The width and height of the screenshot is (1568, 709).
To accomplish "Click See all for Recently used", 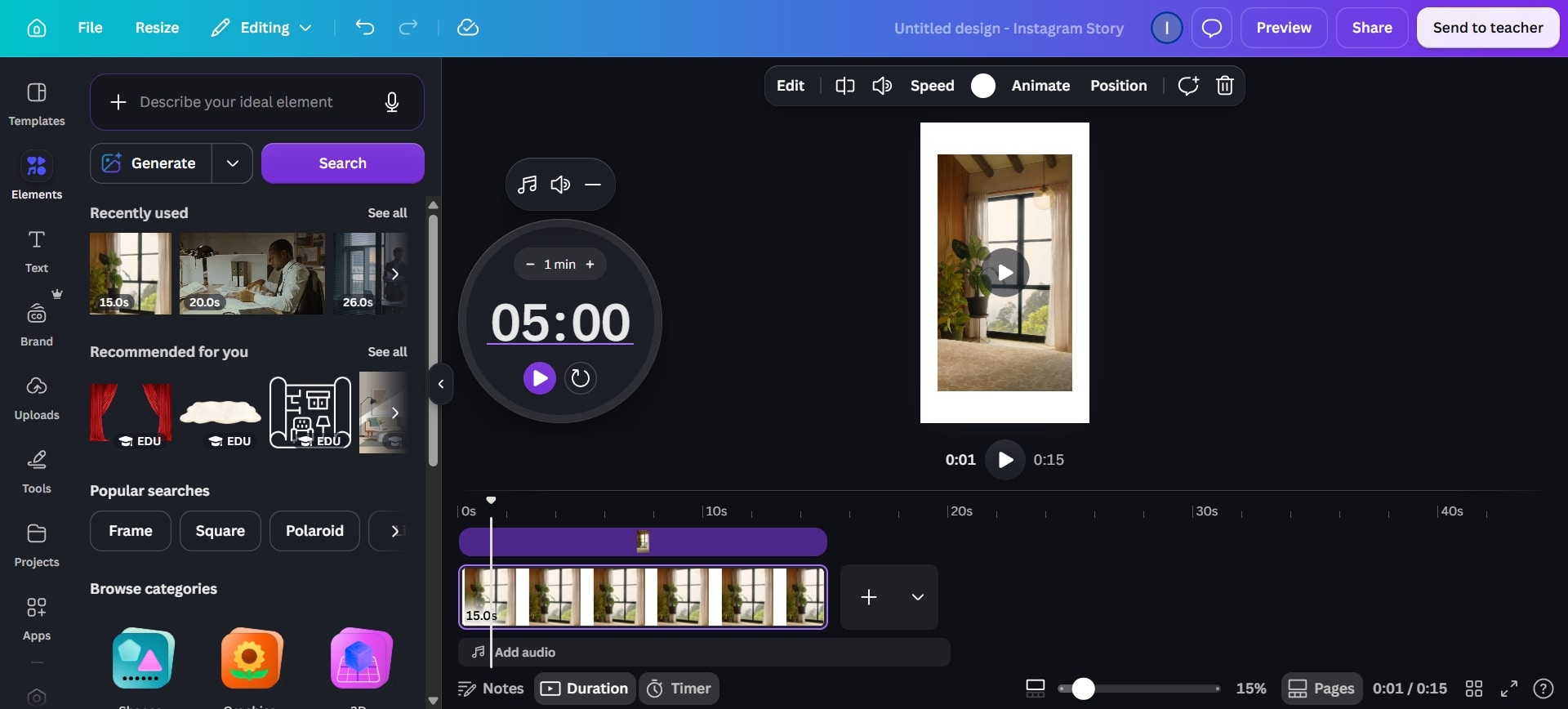I will 387,213.
